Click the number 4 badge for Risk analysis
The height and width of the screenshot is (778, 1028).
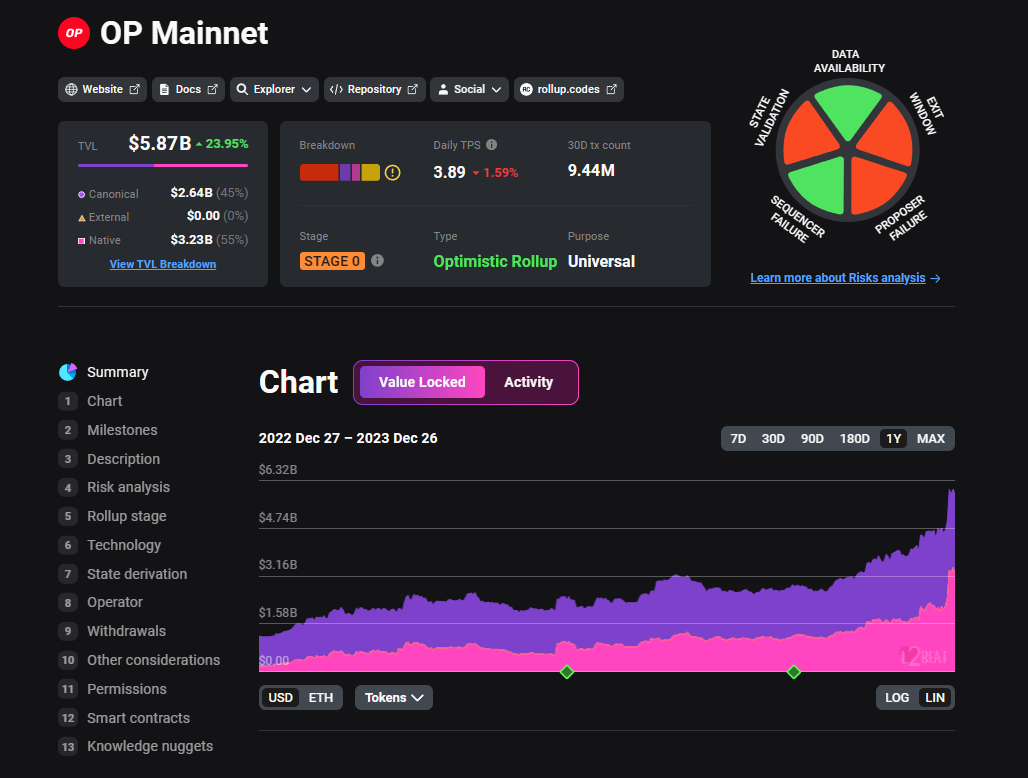click(x=68, y=488)
